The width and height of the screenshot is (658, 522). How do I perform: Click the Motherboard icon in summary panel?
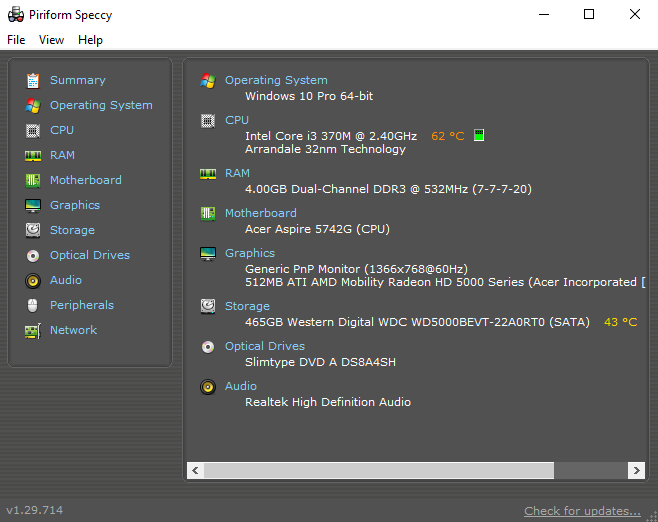[208, 214]
